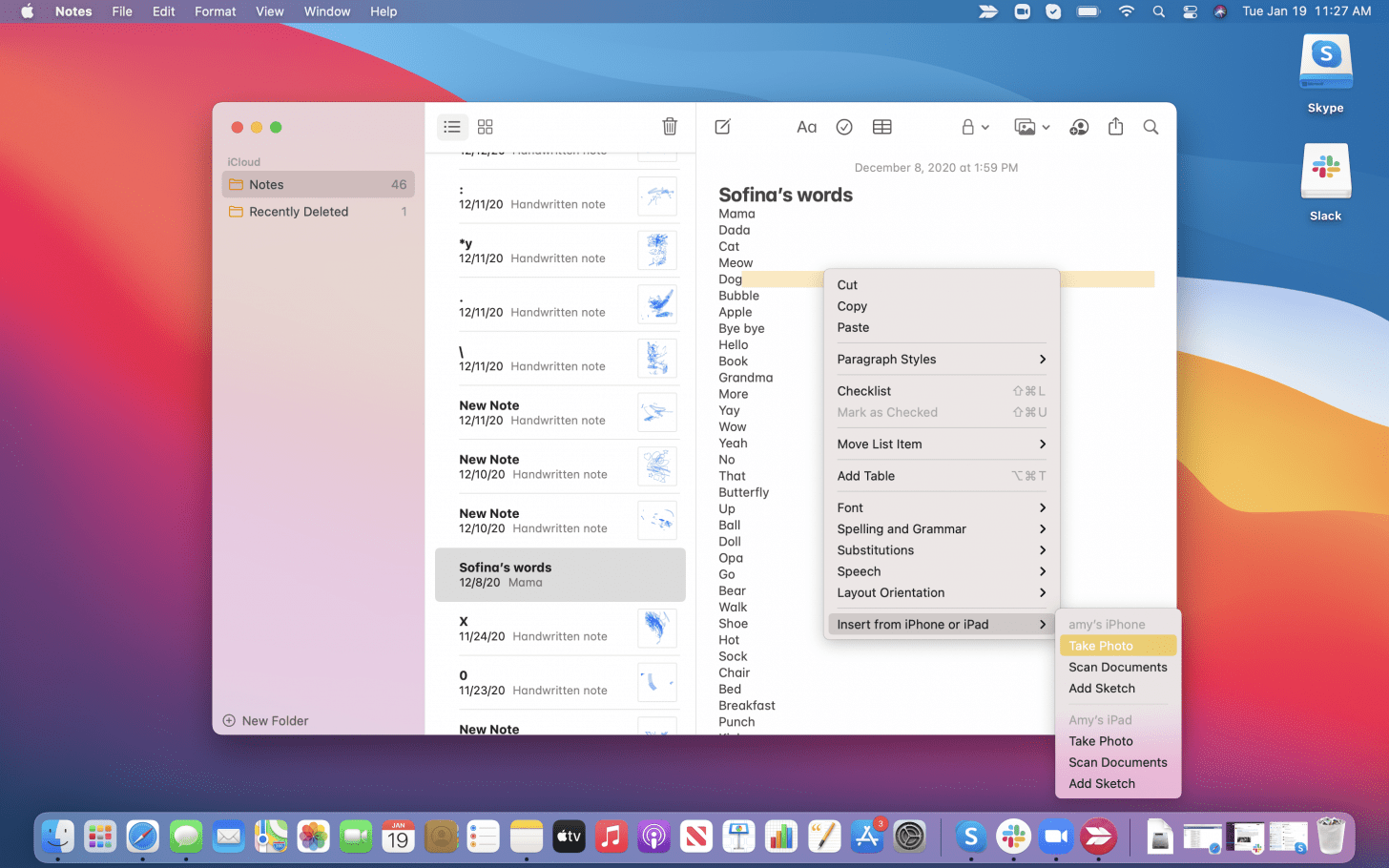This screenshot has width=1389, height=868.
Task: Open the Recently Deleted folder
Action: click(299, 212)
